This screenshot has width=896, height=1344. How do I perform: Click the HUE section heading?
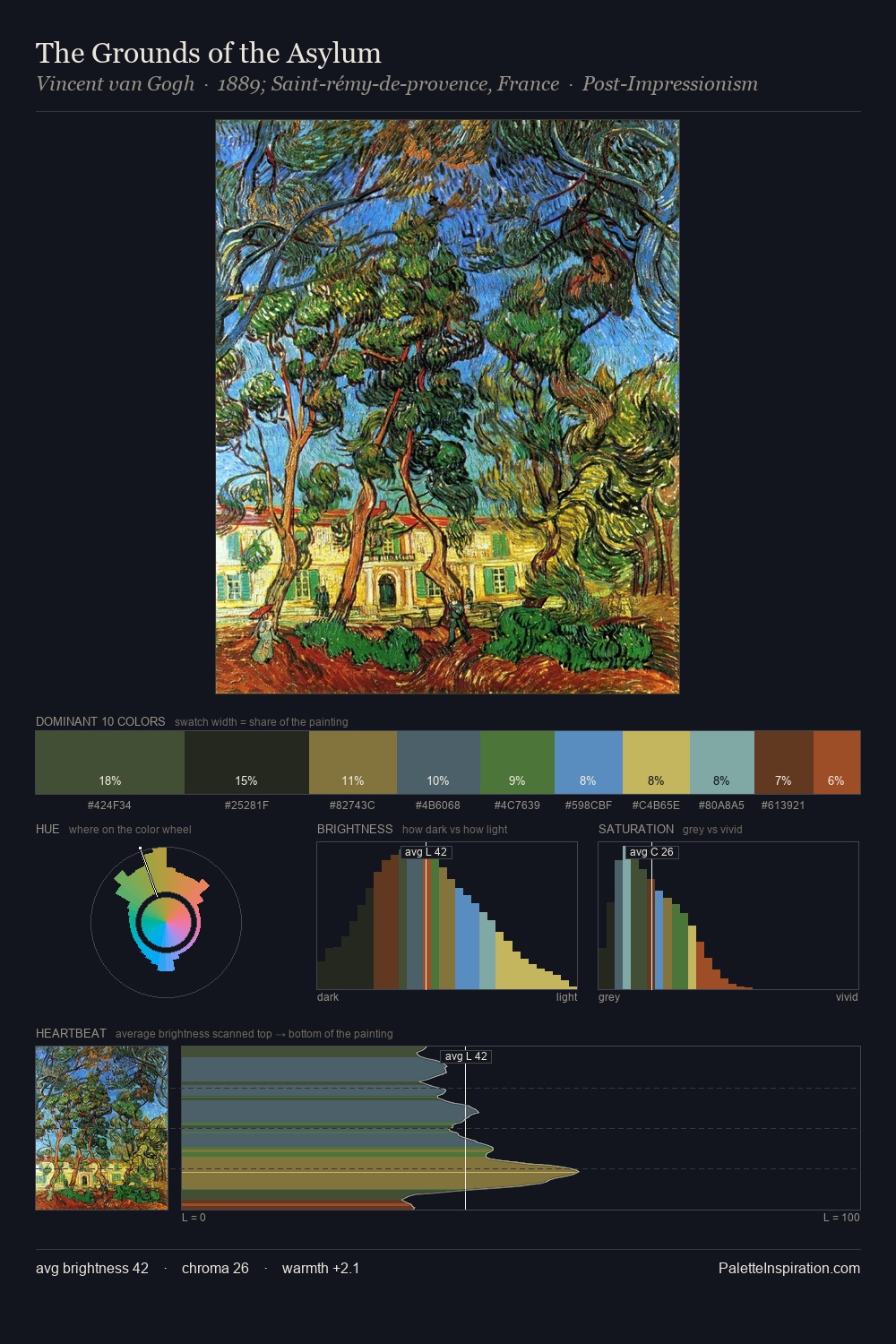[47, 829]
